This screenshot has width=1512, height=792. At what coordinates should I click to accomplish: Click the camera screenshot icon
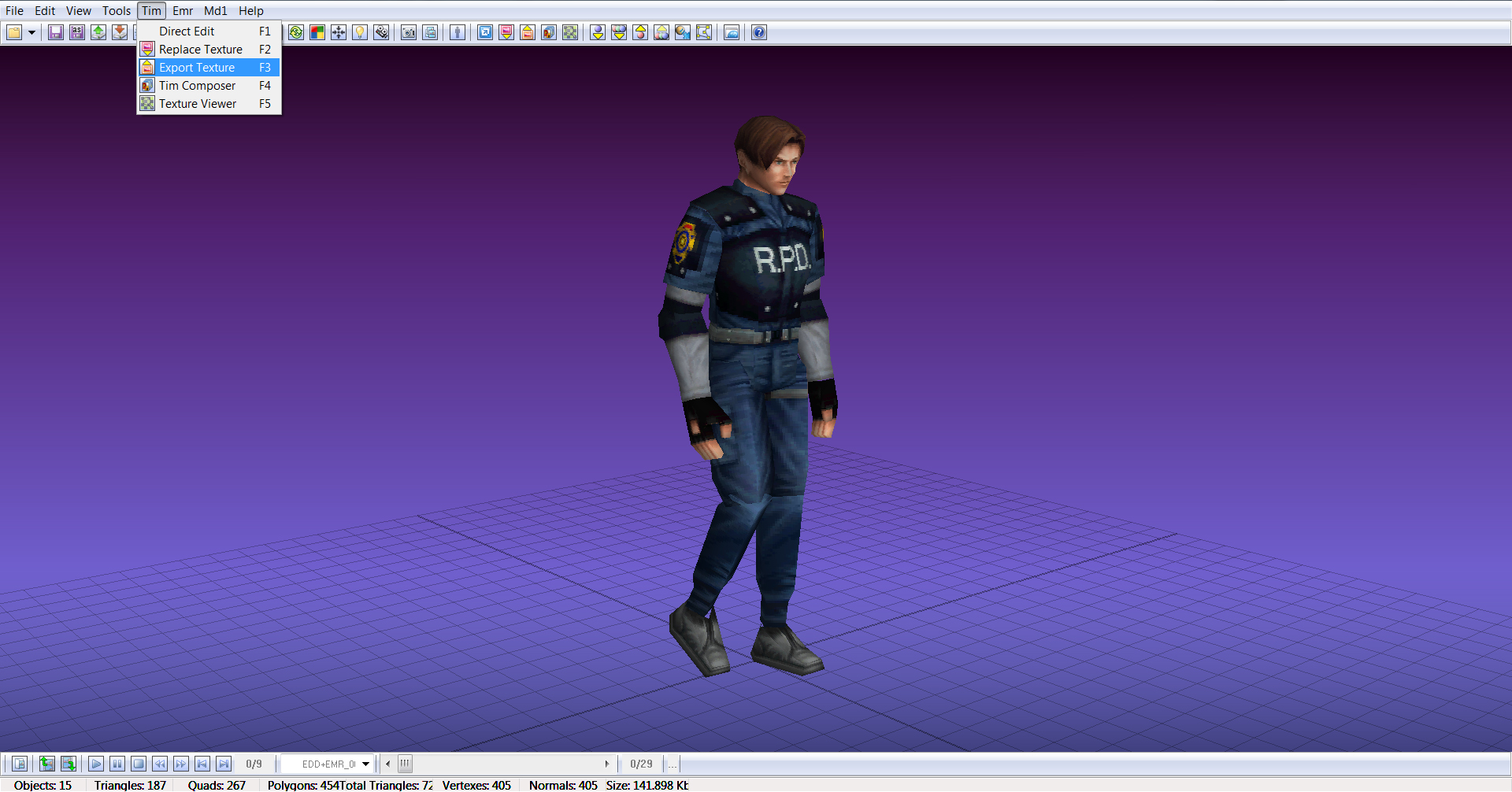point(409,32)
